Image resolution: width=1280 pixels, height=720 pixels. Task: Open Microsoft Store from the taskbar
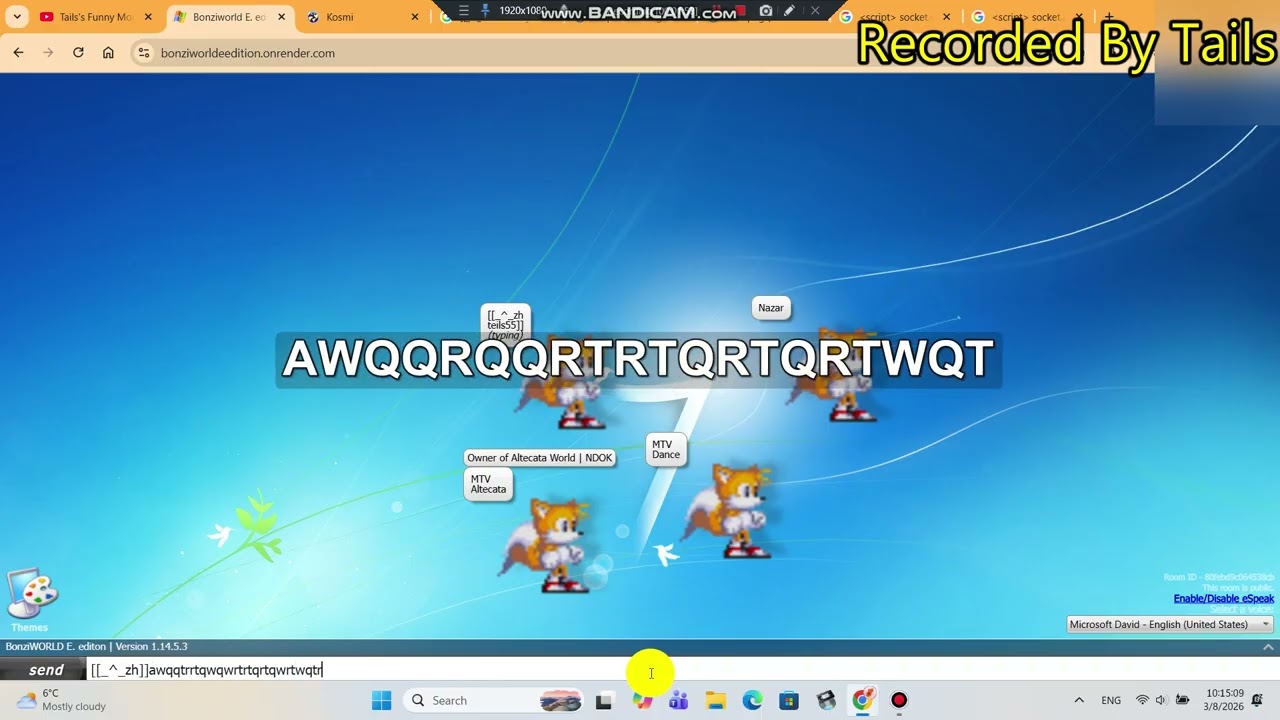789,701
